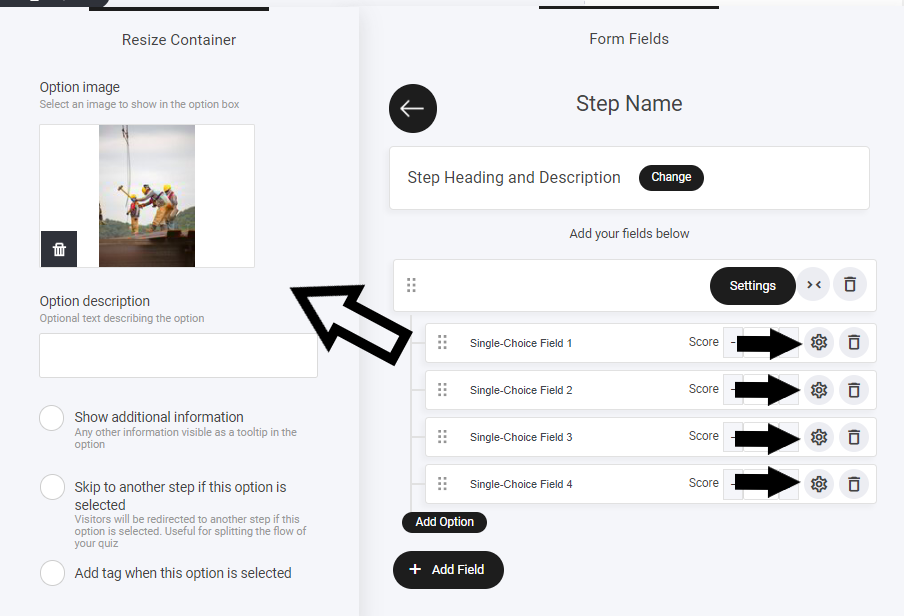The height and width of the screenshot is (616, 904).
Task: Open settings gear for Single-Choice Field 1
Action: tap(819, 343)
